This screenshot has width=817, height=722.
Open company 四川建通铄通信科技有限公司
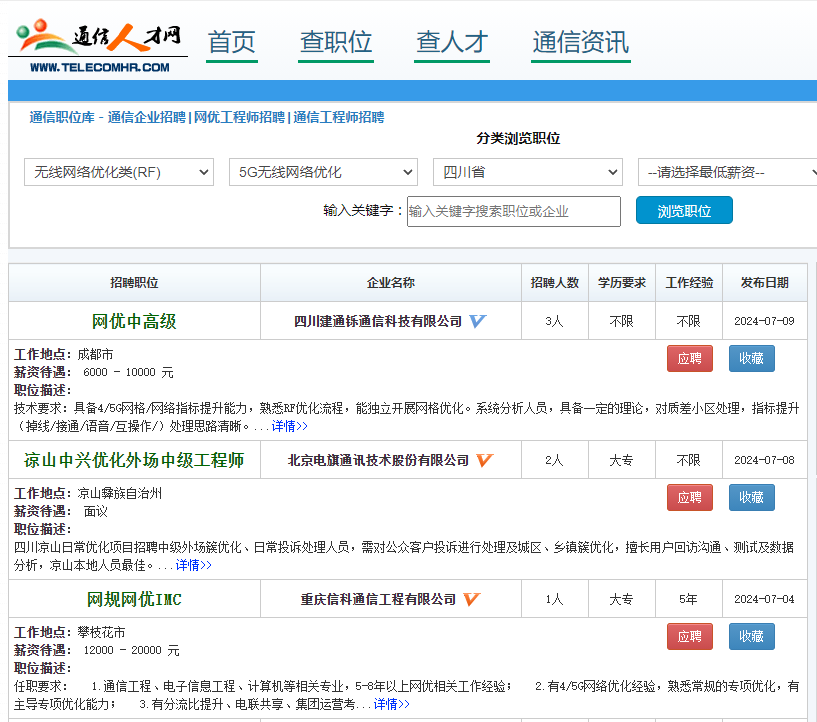click(378, 321)
